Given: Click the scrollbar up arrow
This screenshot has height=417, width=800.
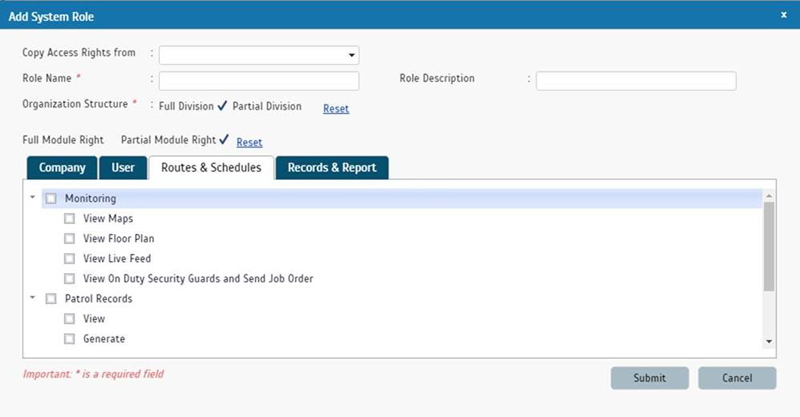Looking at the screenshot, I should pos(769,196).
